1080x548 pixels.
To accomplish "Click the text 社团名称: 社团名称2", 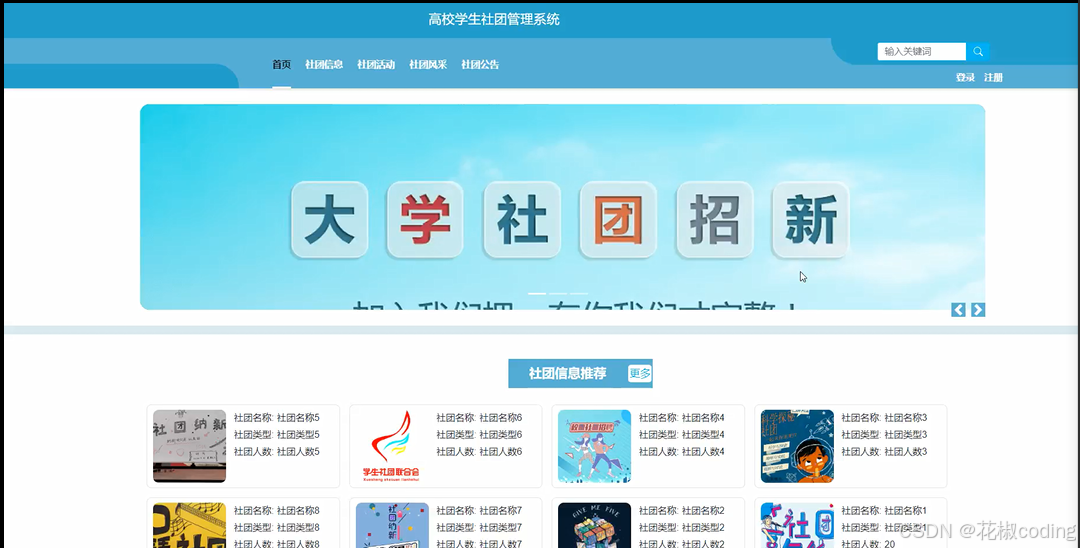I will point(681,511).
